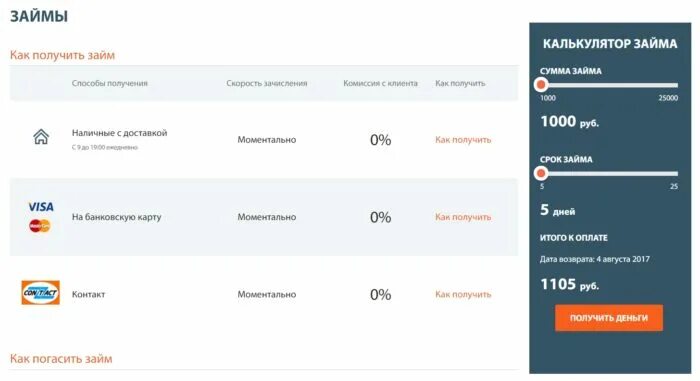Screen dimensions: 700x381
Task: Open 'Как получить' link for cash delivery
Action: 463,140
